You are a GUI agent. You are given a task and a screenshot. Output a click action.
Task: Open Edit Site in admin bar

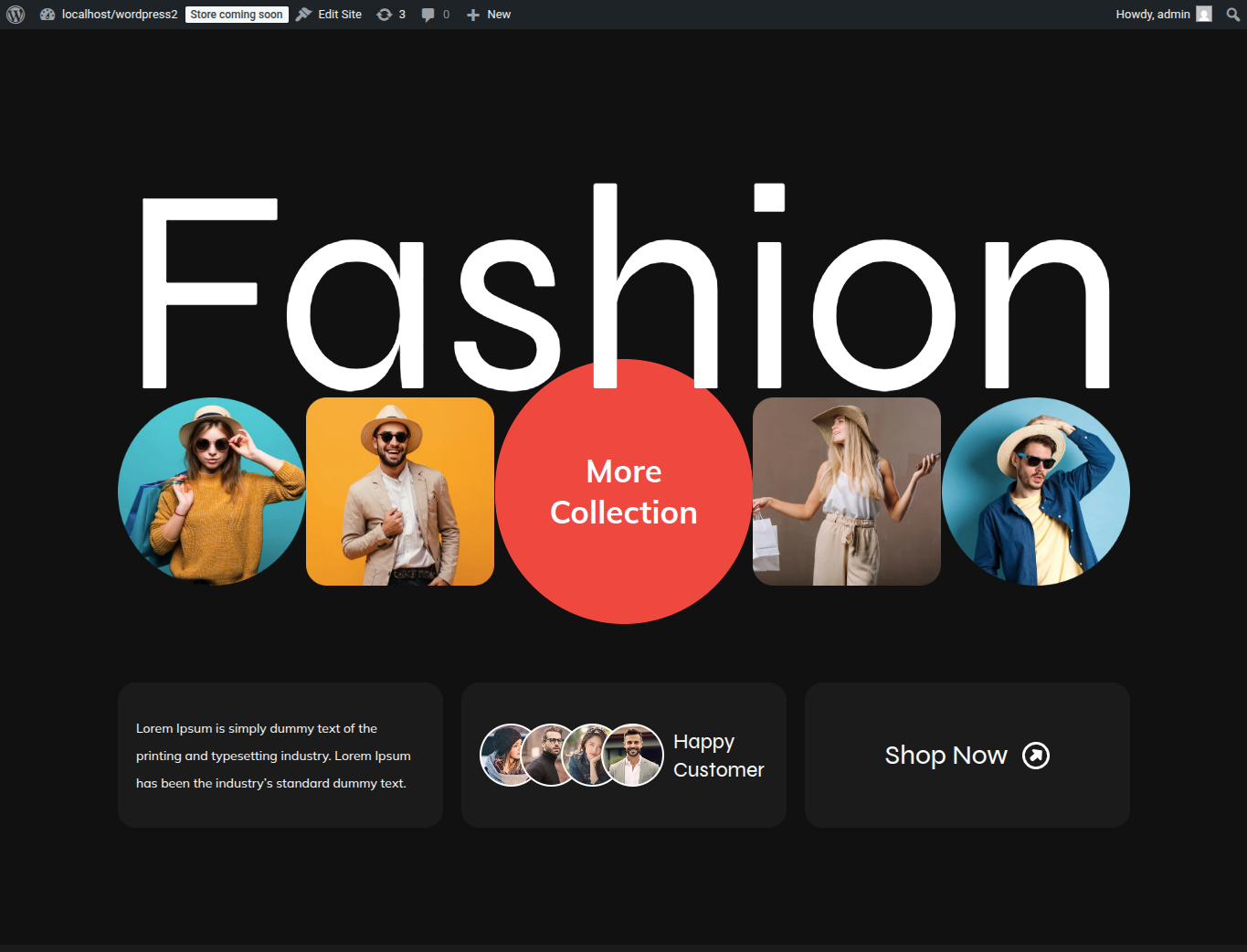click(x=329, y=15)
